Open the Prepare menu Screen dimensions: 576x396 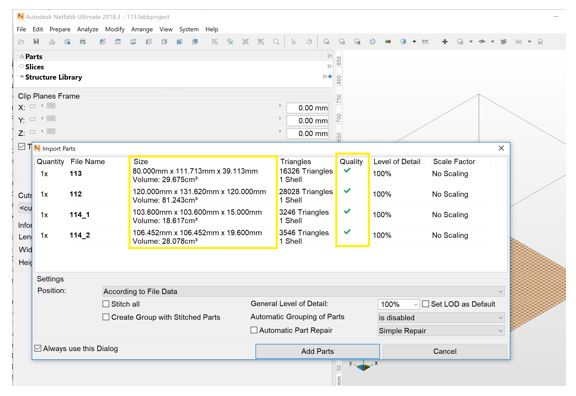point(60,29)
